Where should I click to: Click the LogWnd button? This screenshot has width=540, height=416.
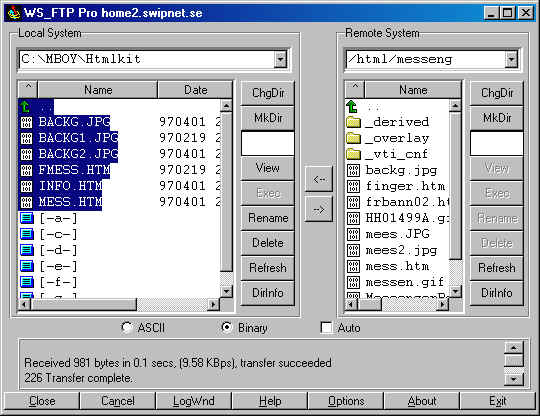click(x=194, y=401)
